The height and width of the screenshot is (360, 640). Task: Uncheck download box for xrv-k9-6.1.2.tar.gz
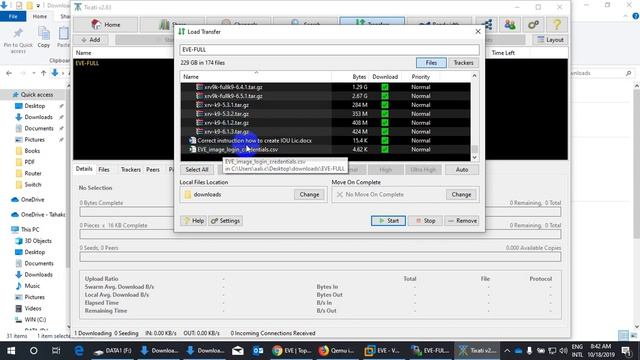(384, 122)
